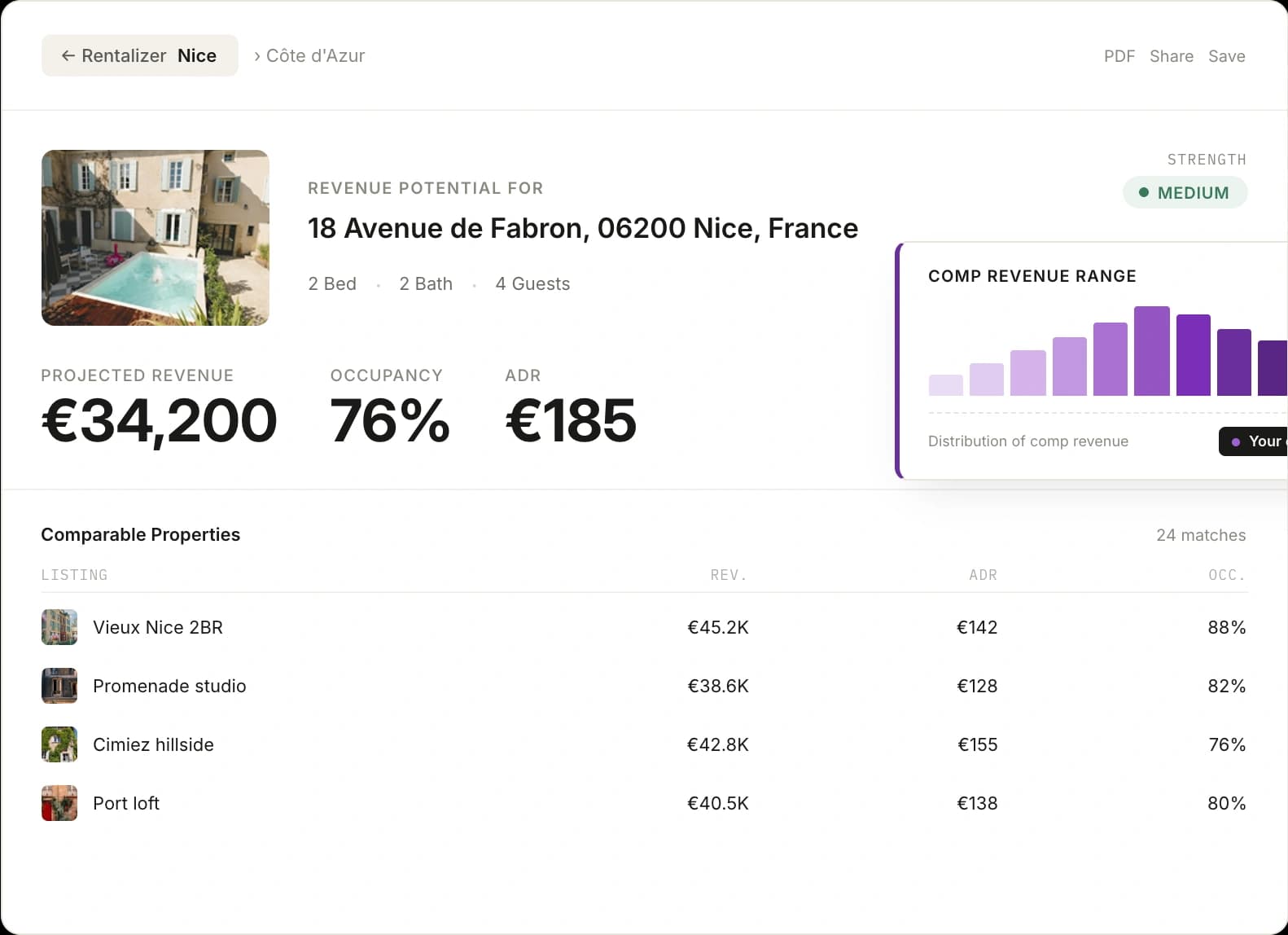1288x935 pixels.
Task: Open Vieux Nice 2BR listing thumbnail
Action: [x=59, y=627]
